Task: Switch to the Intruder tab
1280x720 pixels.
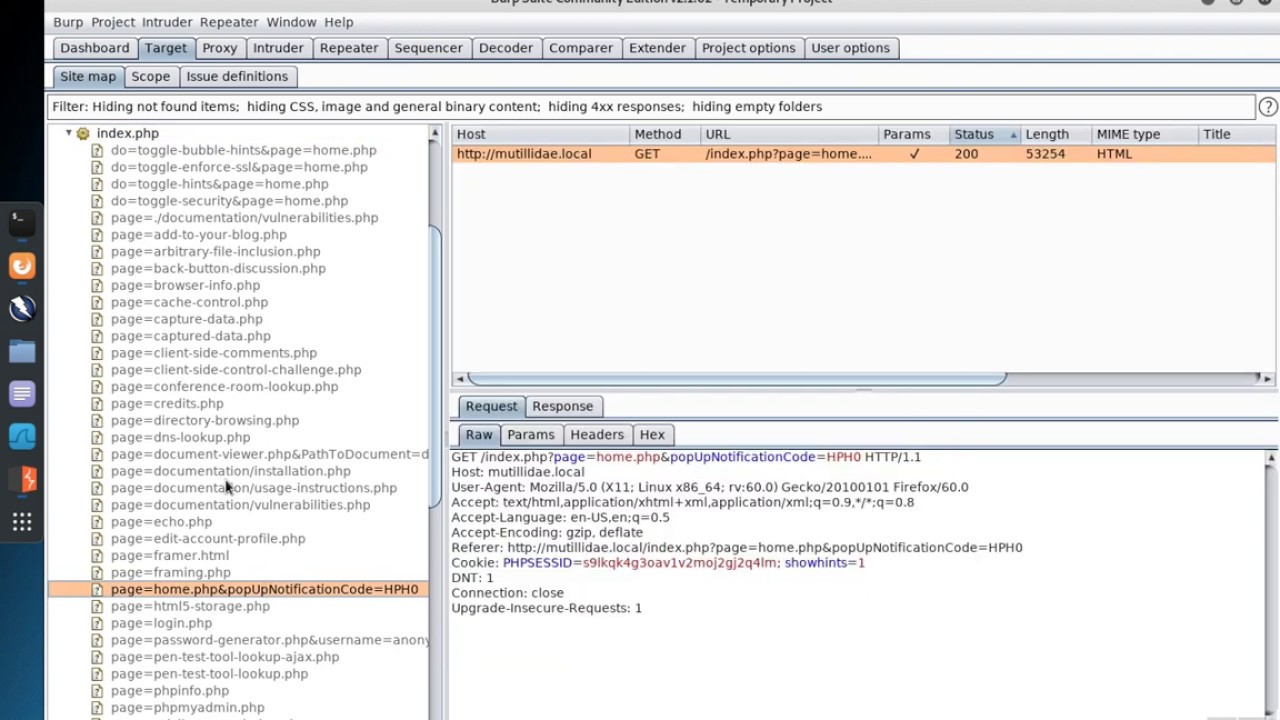Action: (278, 48)
